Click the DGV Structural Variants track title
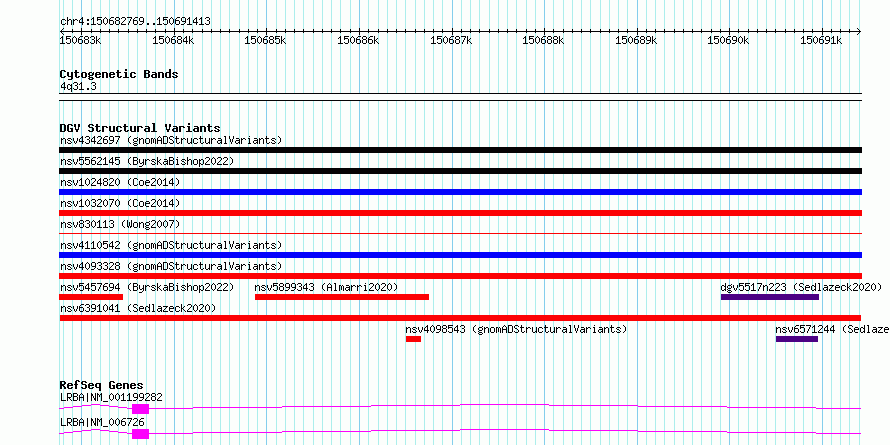This screenshot has height=445, width=890. point(140,128)
